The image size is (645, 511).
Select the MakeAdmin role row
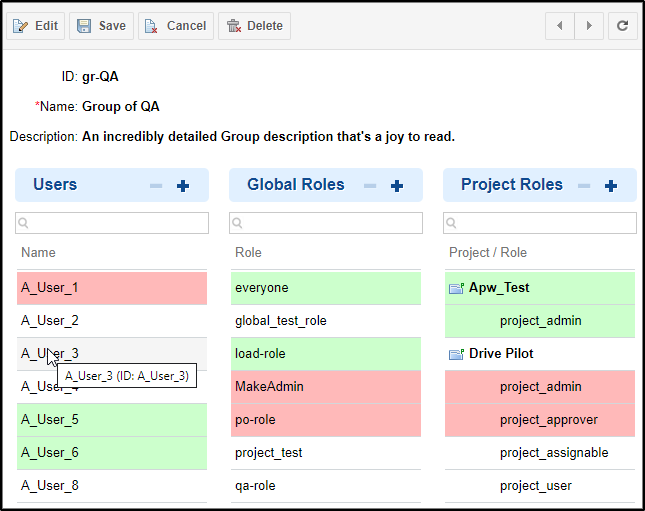point(326,387)
